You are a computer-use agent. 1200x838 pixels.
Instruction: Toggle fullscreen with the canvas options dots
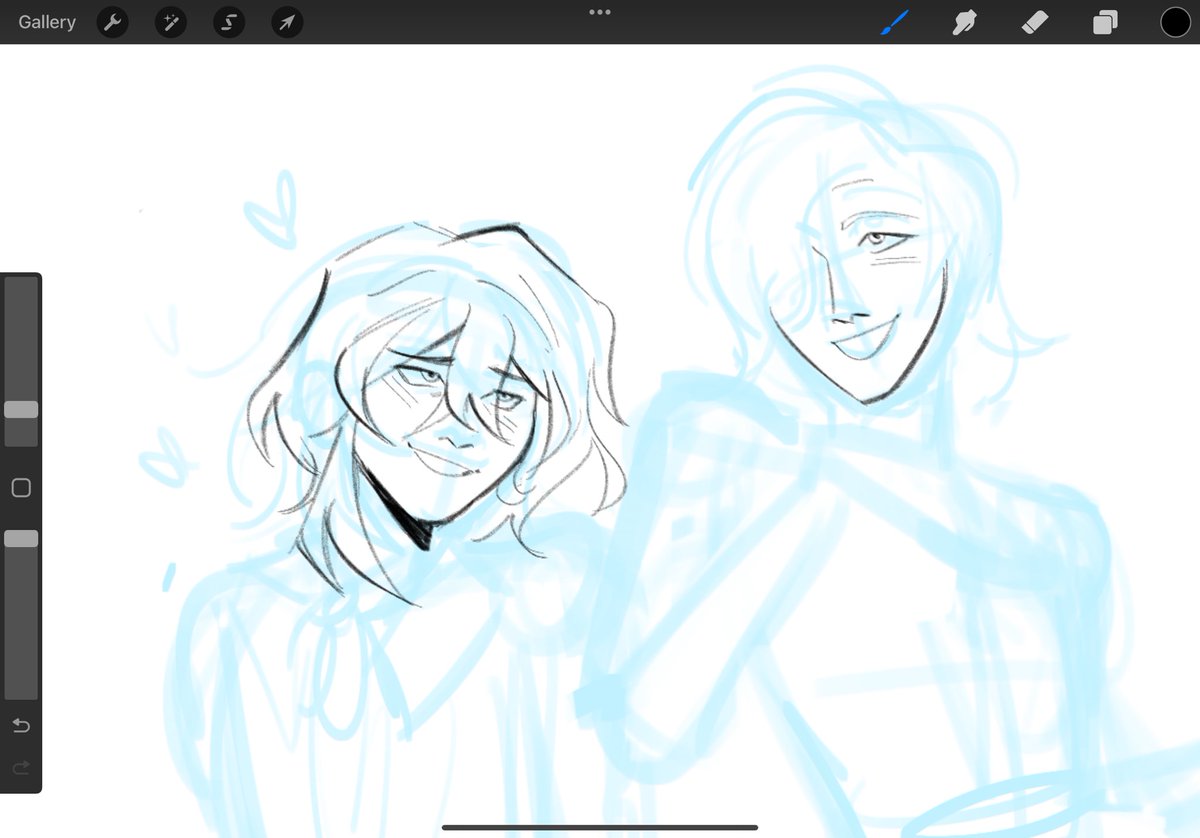coord(599,12)
